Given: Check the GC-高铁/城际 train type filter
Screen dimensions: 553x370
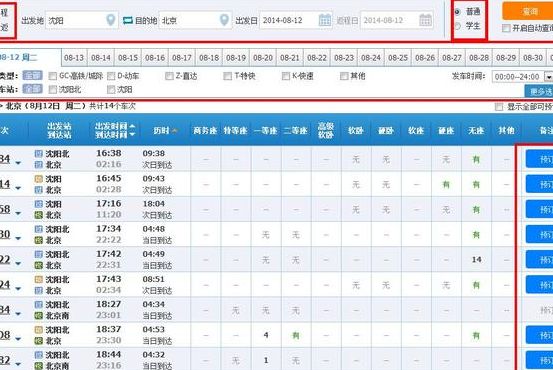Looking at the screenshot, I should 53,76.
